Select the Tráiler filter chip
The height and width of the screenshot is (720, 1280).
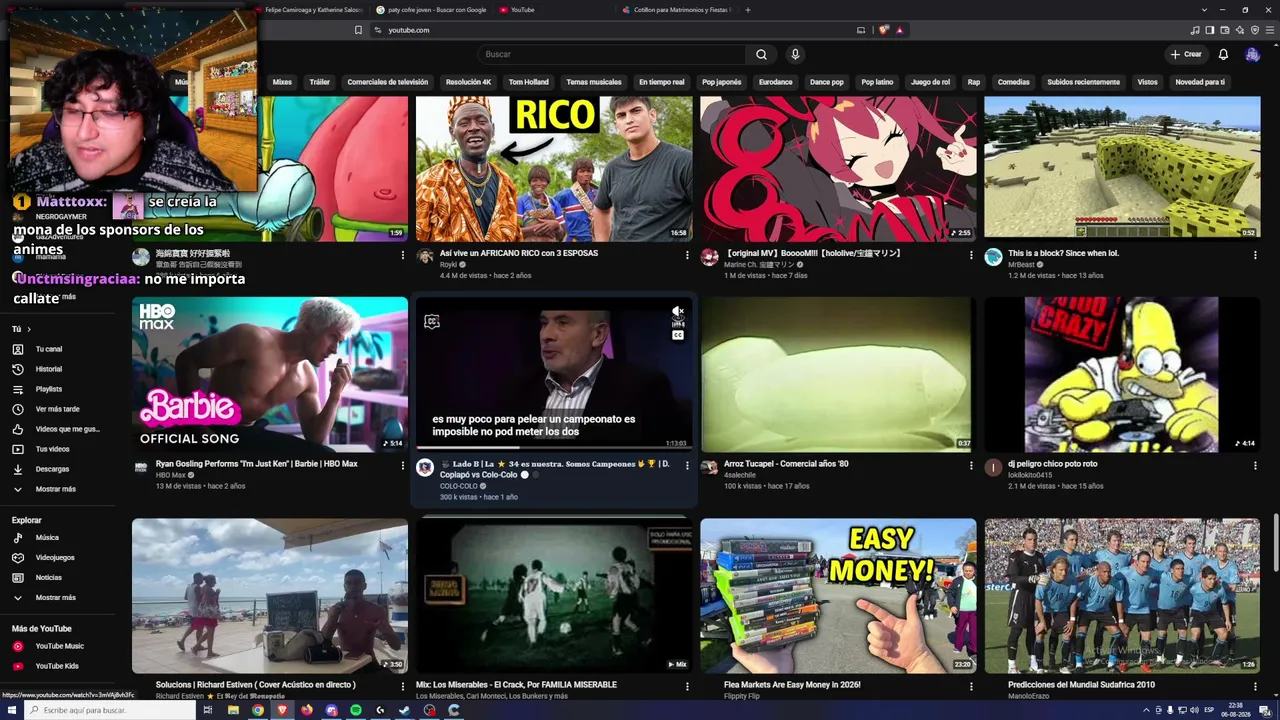(x=319, y=82)
